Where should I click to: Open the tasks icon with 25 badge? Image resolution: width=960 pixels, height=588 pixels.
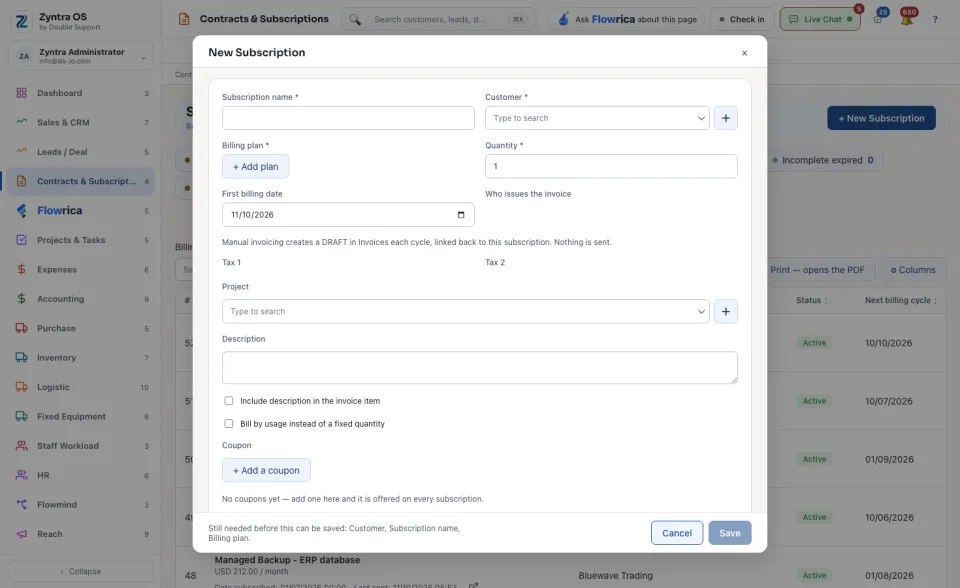[x=878, y=19]
